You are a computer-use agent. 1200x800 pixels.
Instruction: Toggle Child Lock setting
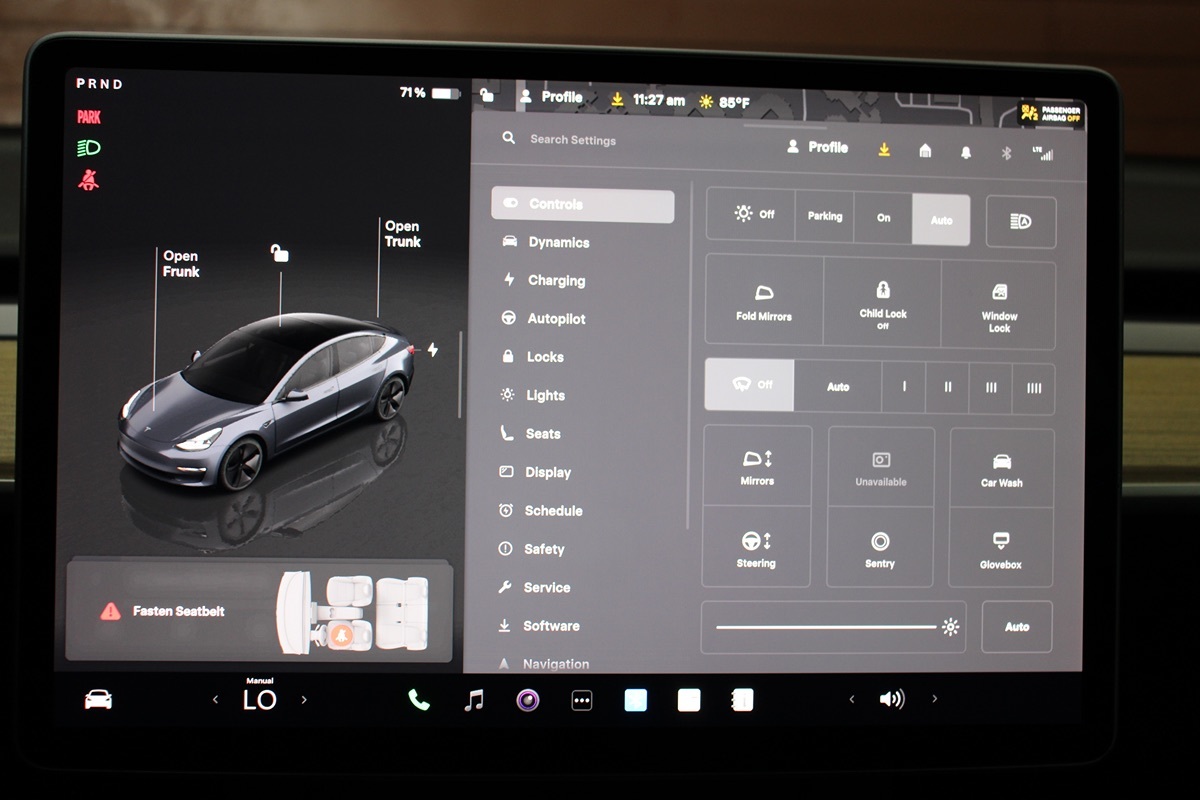click(883, 301)
